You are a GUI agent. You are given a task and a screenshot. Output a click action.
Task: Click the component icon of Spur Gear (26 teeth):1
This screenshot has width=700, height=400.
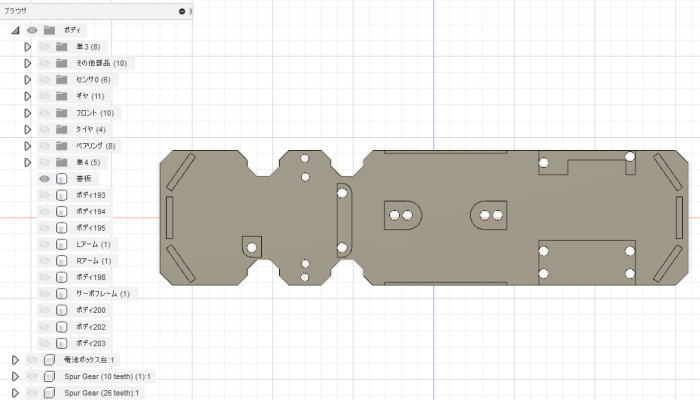[x=49, y=393]
